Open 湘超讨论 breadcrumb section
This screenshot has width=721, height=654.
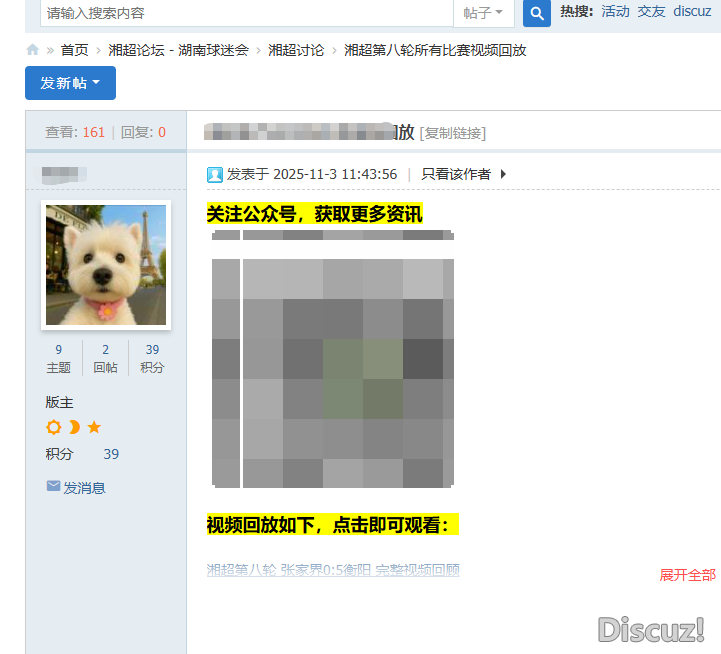coord(296,50)
